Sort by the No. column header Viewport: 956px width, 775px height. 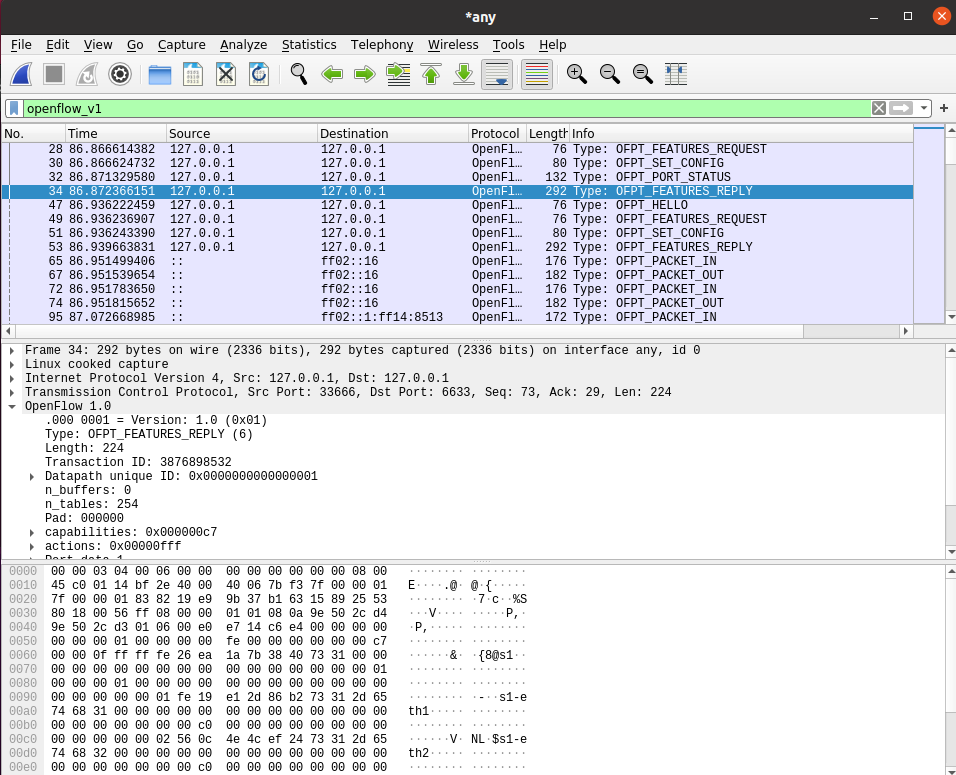tap(34, 134)
